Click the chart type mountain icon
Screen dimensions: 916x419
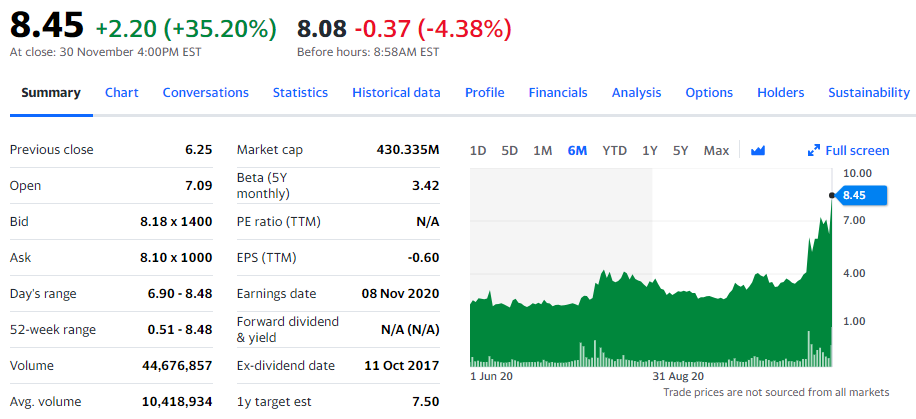758,151
